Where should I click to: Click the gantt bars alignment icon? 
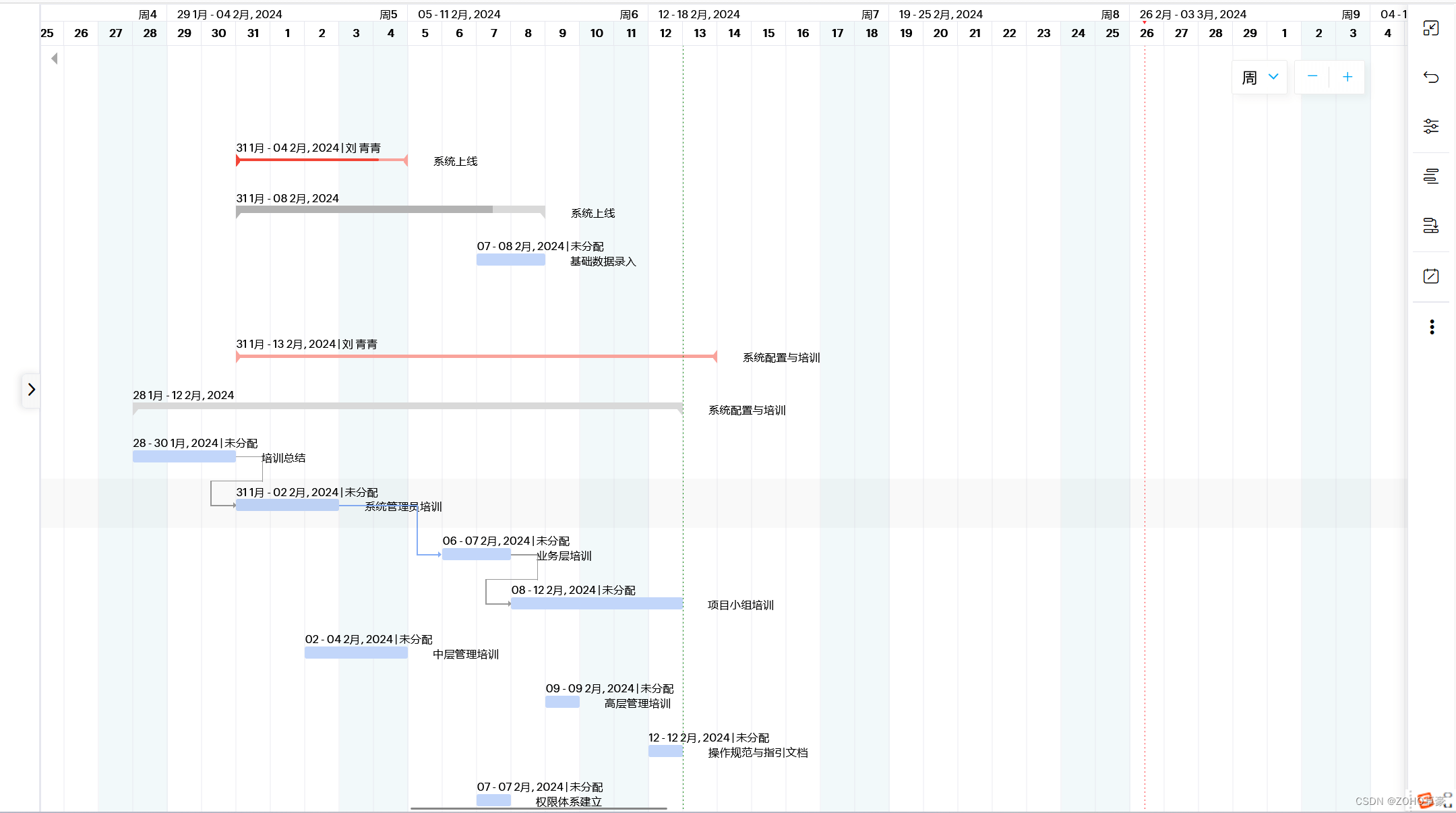point(1430,176)
